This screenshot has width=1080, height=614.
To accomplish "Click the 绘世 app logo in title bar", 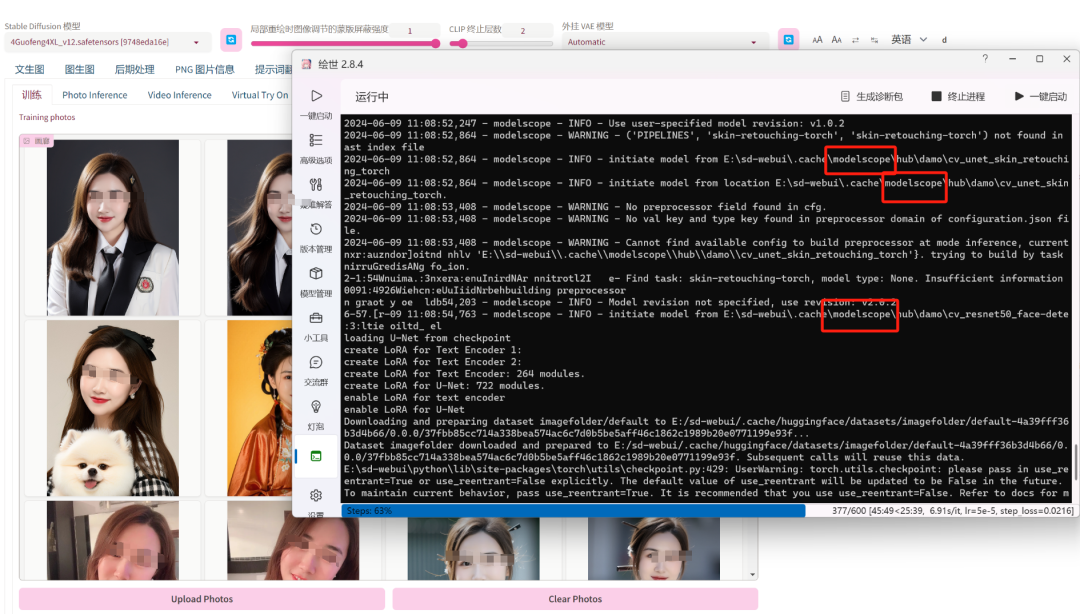I will tap(307, 64).
